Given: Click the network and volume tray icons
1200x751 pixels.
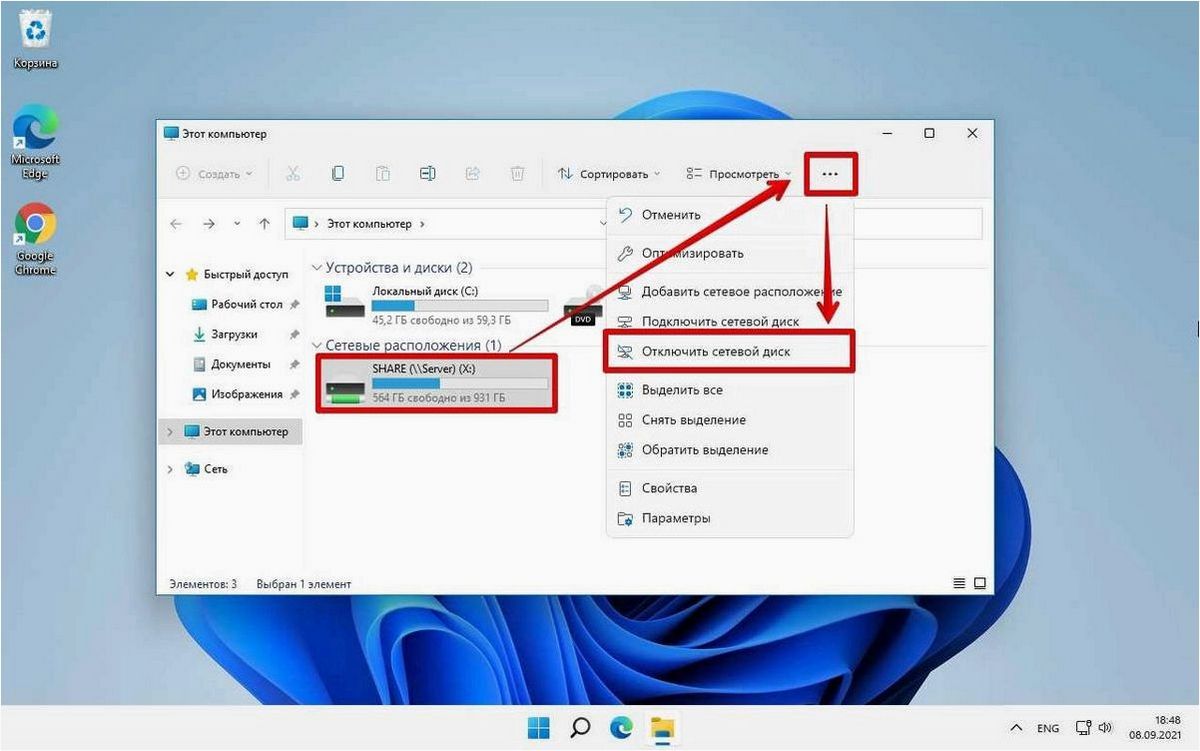Looking at the screenshot, I should (1095, 727).
